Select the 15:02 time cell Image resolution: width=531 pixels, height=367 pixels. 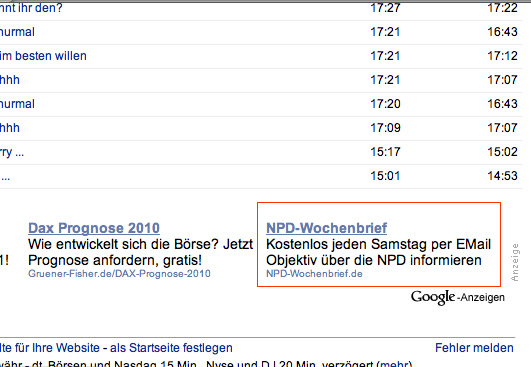click(502, 152)
